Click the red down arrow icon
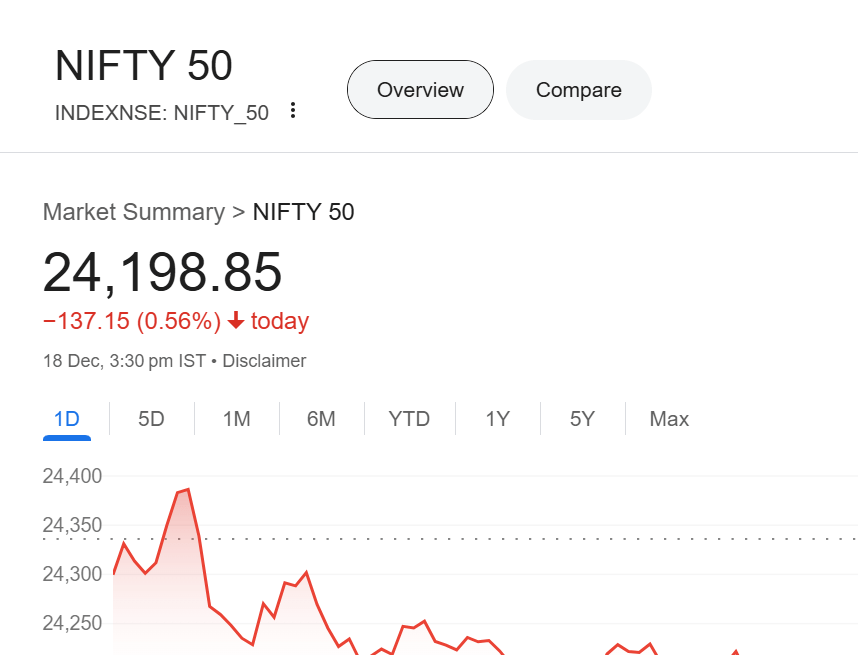Image resolution: width=858 pixels, height=655 pixels. click(x=236, y=321)
